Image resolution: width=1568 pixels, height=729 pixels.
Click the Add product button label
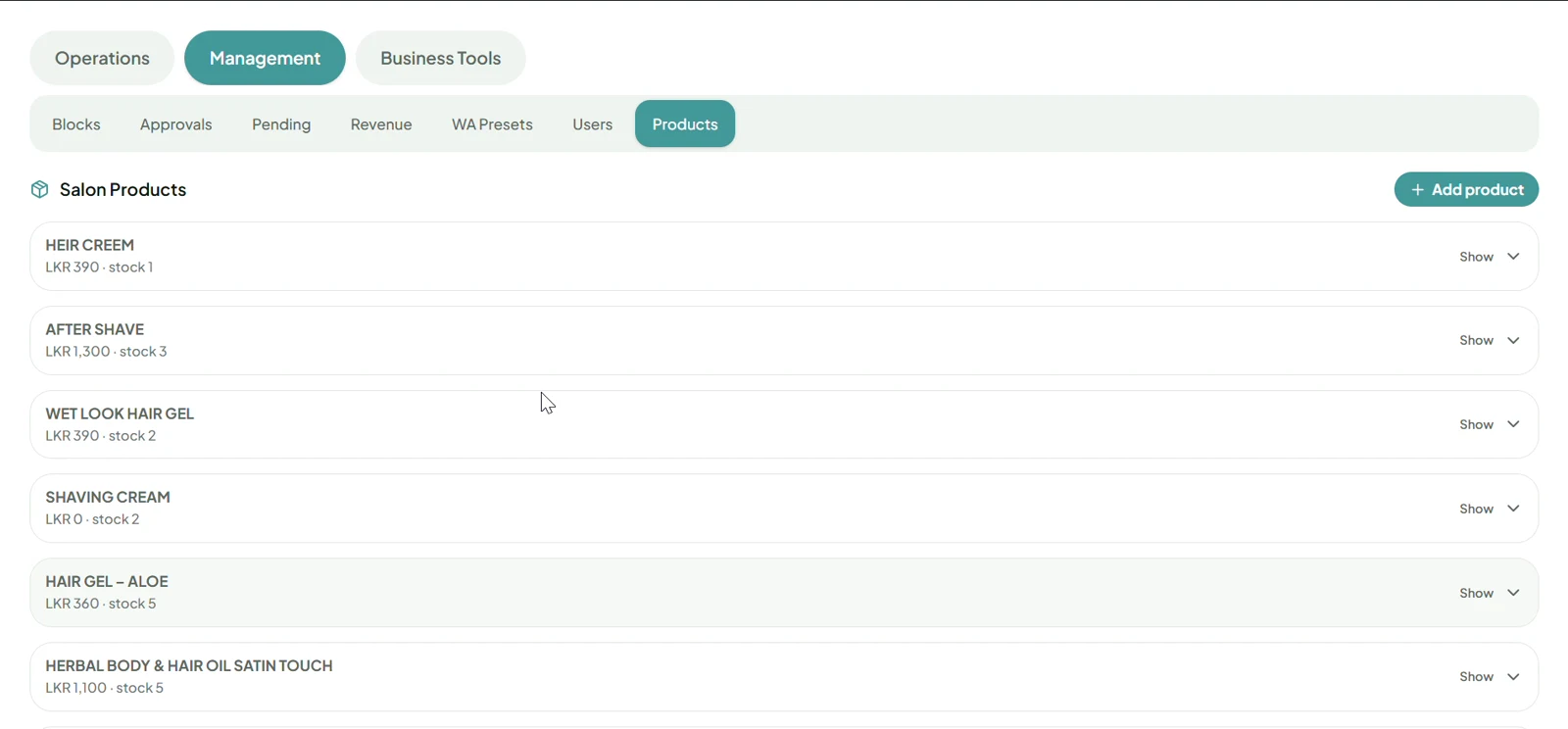(x=1478, y=190)
